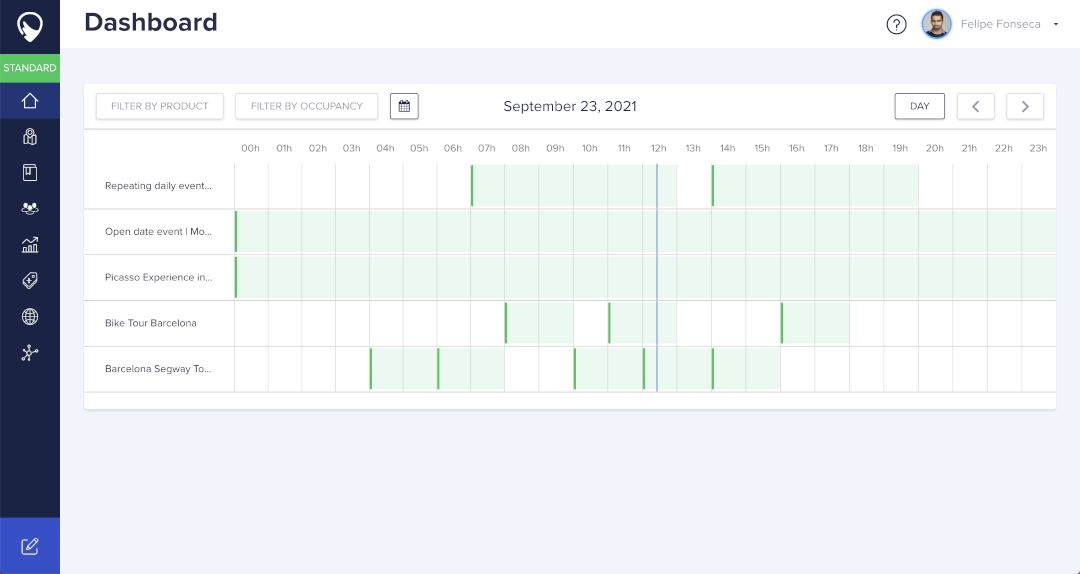Open the map pin sidebar icon
The image size is (1080, 574).
[30, 137]
